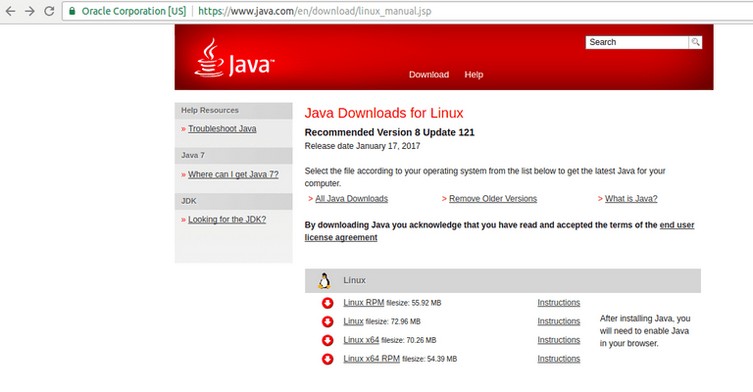753x392 pixels.
Task: Click the green padlock security icon
Action: 72,11
